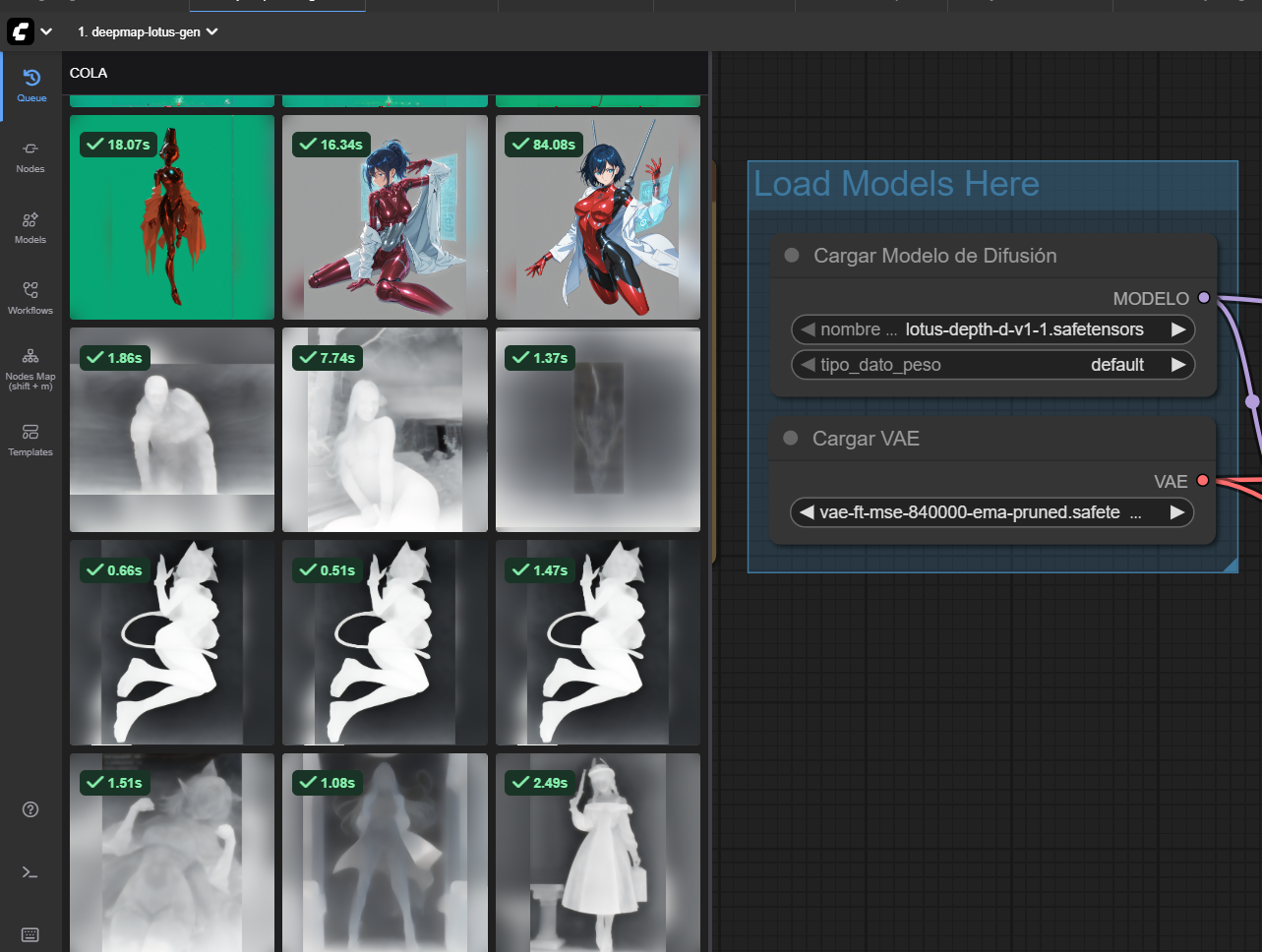Click the MODELO output connector dot
Viewport: 1262px width, 952px height.
[x=1204, y=298]
